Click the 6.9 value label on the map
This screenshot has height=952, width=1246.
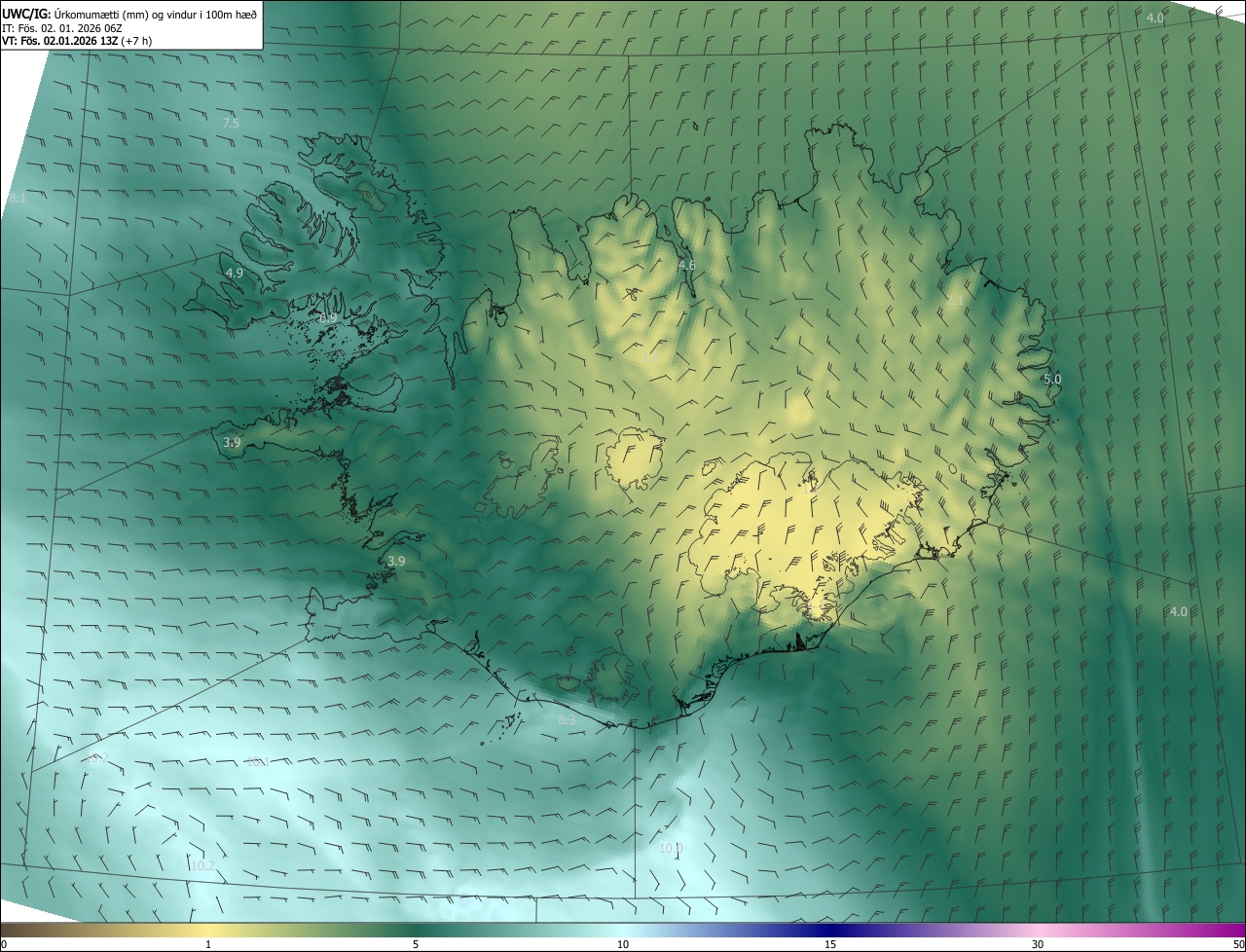[328, 318]
